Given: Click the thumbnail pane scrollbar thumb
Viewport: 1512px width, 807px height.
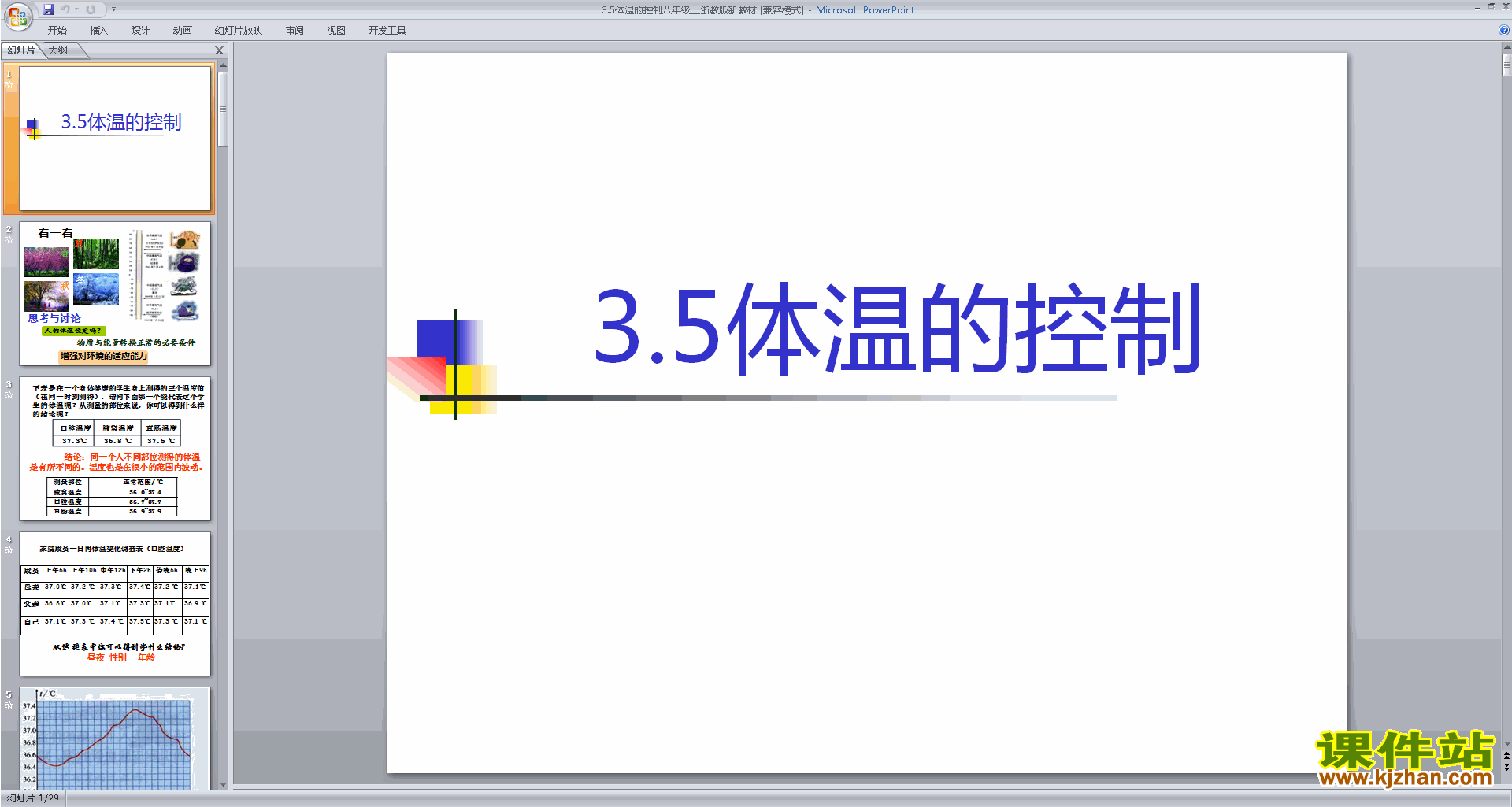Looking at the screenshot, I should pos(223,109).
